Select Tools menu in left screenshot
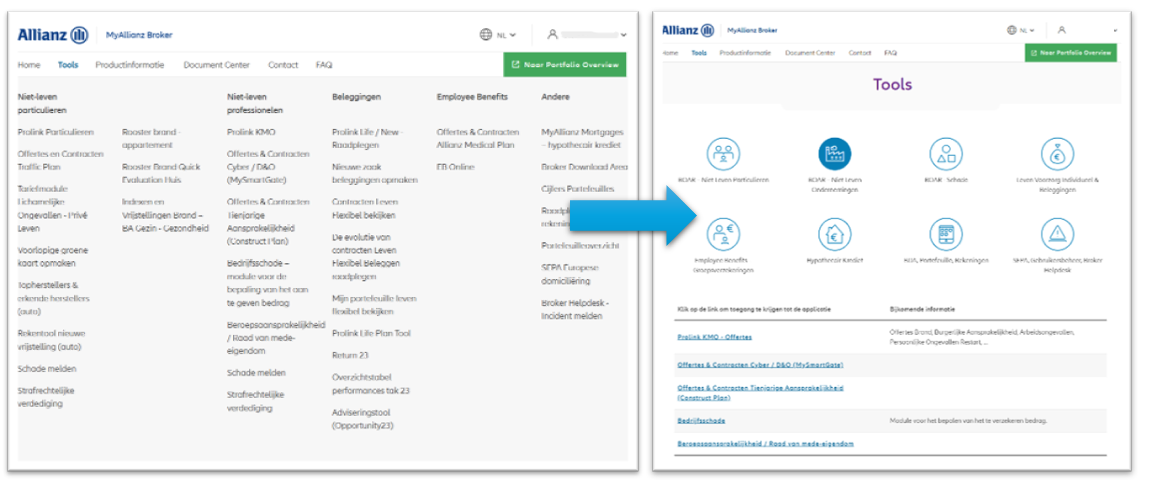 (67, 65)
